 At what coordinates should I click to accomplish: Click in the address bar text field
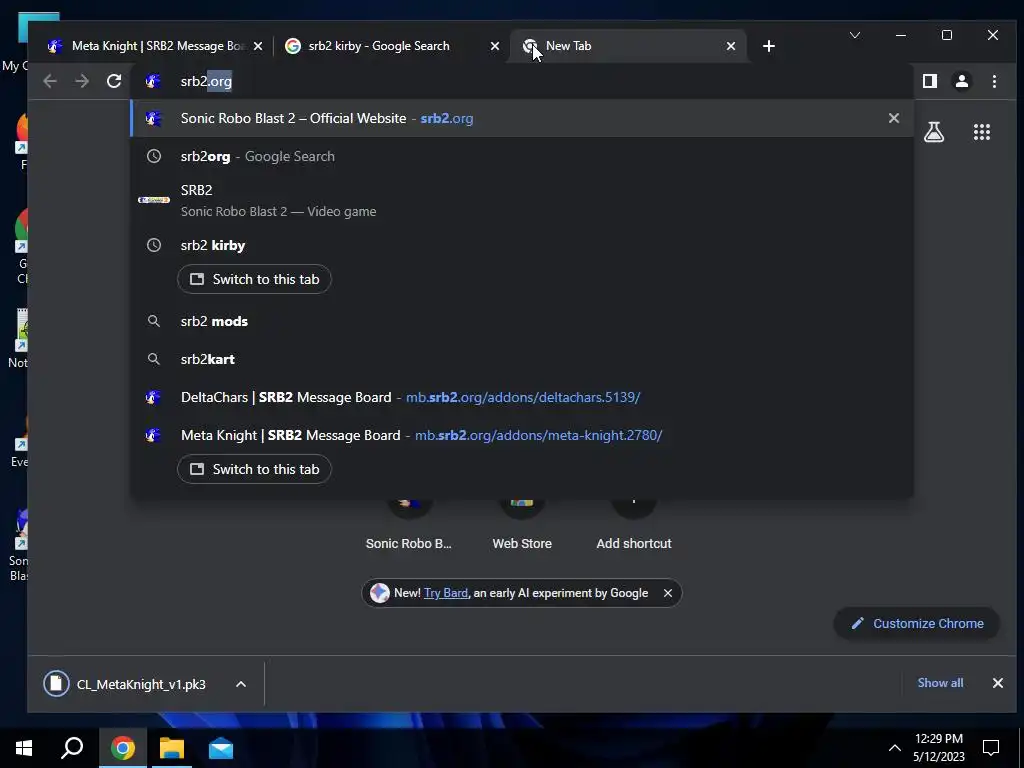522,81
